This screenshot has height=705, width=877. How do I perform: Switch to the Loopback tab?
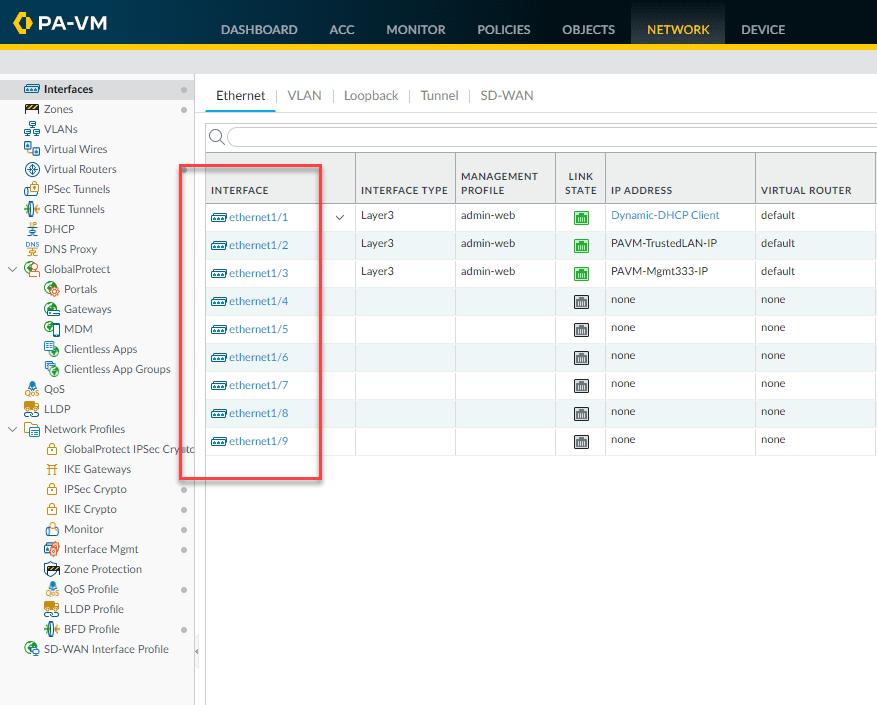(x=370, y=95)
